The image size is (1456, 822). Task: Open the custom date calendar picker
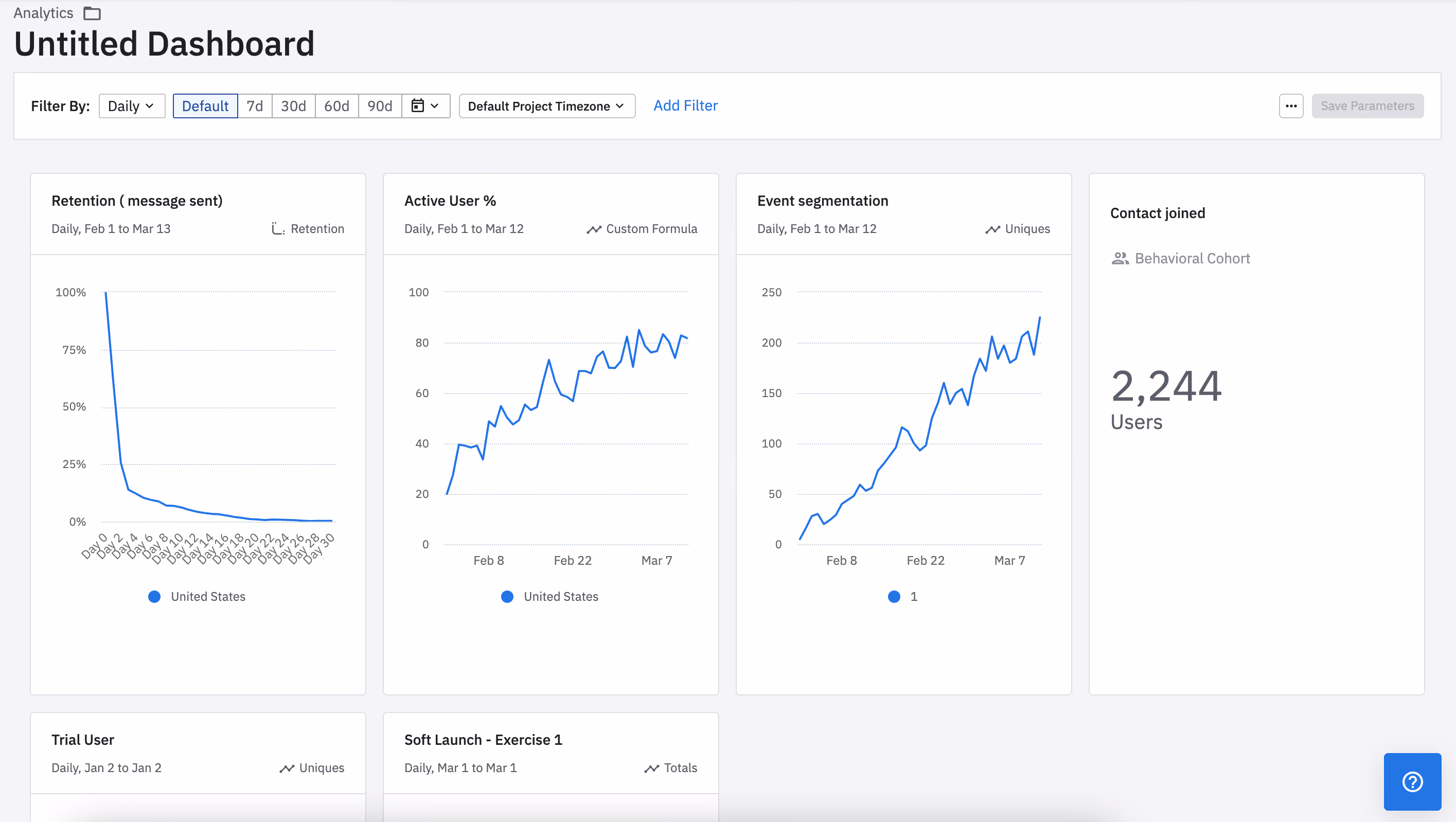coord(425,105)
